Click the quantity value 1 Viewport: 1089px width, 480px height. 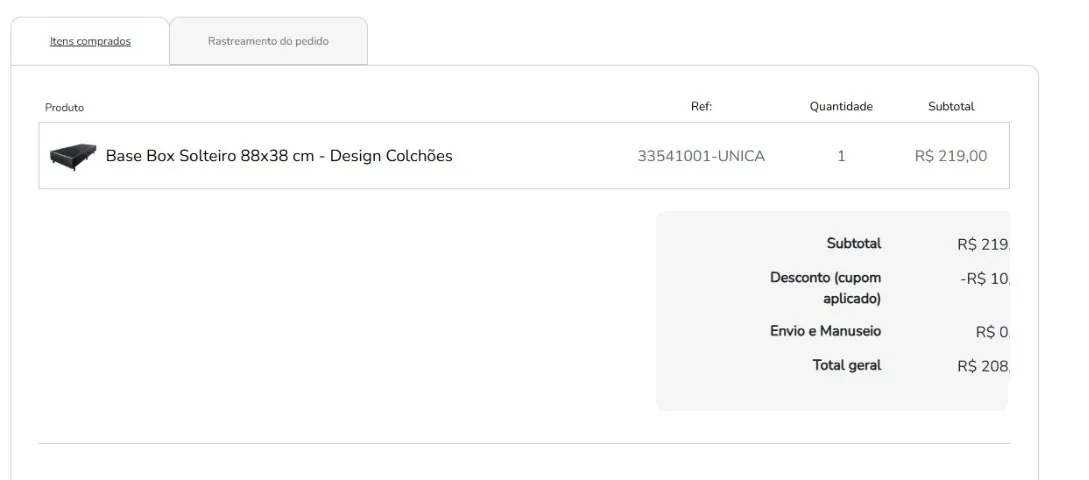click(x=841, y=156)
